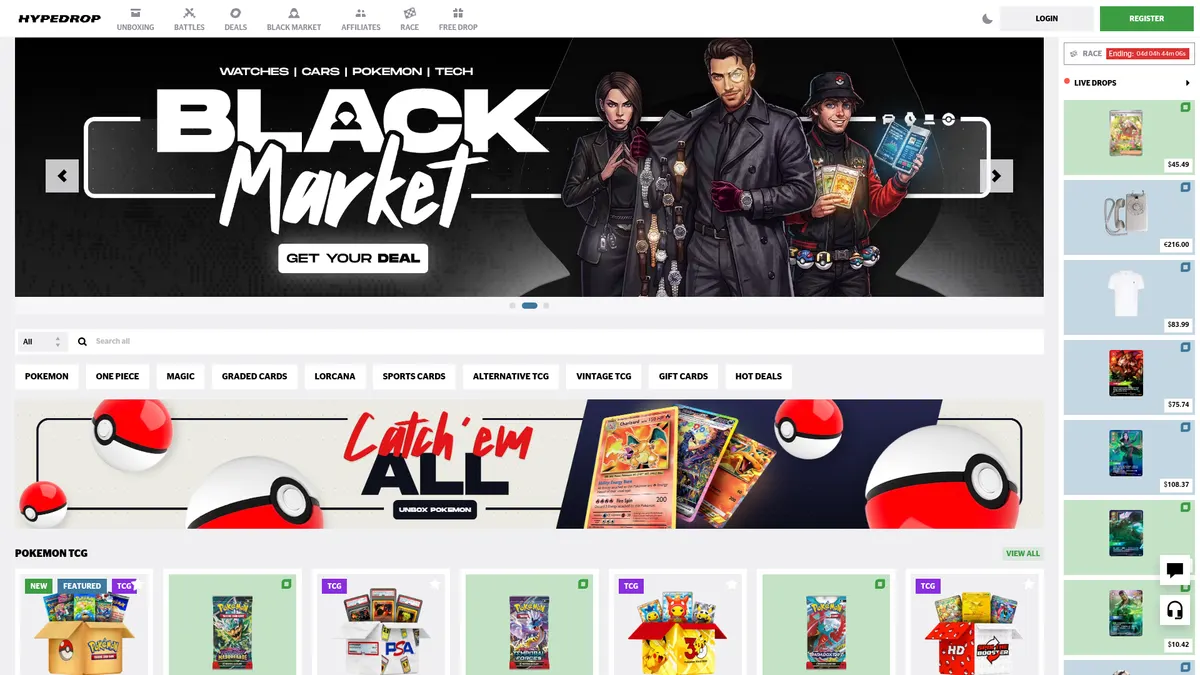The image size is (1200, 675).
Task: Filter by the Pokemon category
Action: point(47,377)
